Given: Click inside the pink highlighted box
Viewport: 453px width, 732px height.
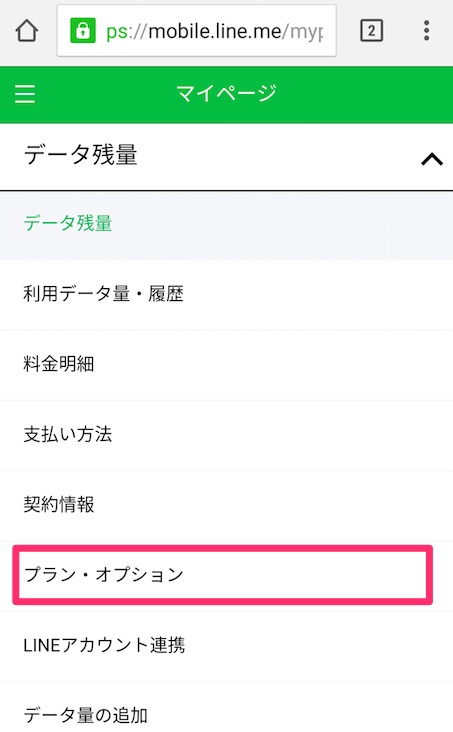Looking at the screenshot, I should (x=222, y=575).
